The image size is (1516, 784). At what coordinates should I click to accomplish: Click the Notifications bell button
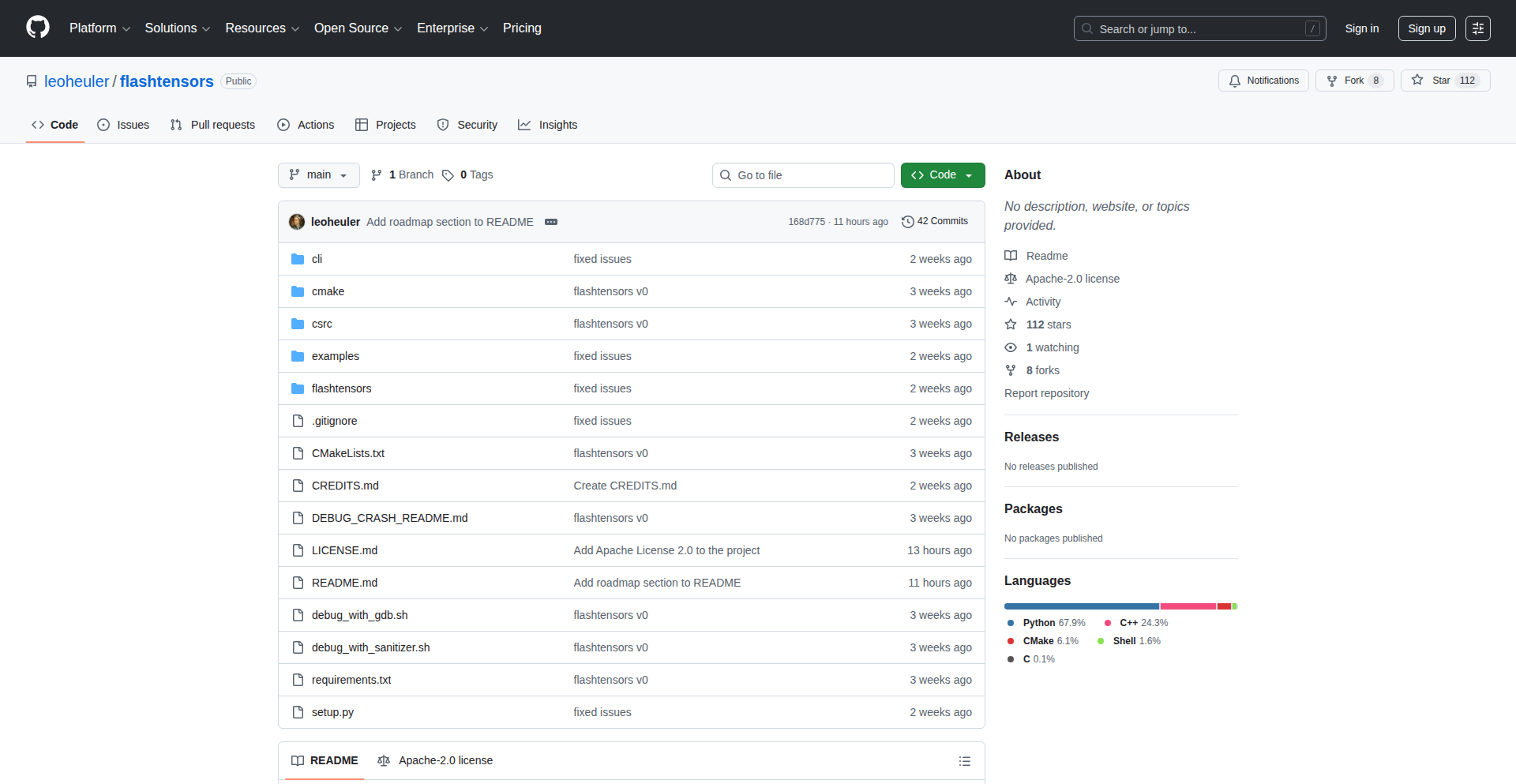[1263, 81]
